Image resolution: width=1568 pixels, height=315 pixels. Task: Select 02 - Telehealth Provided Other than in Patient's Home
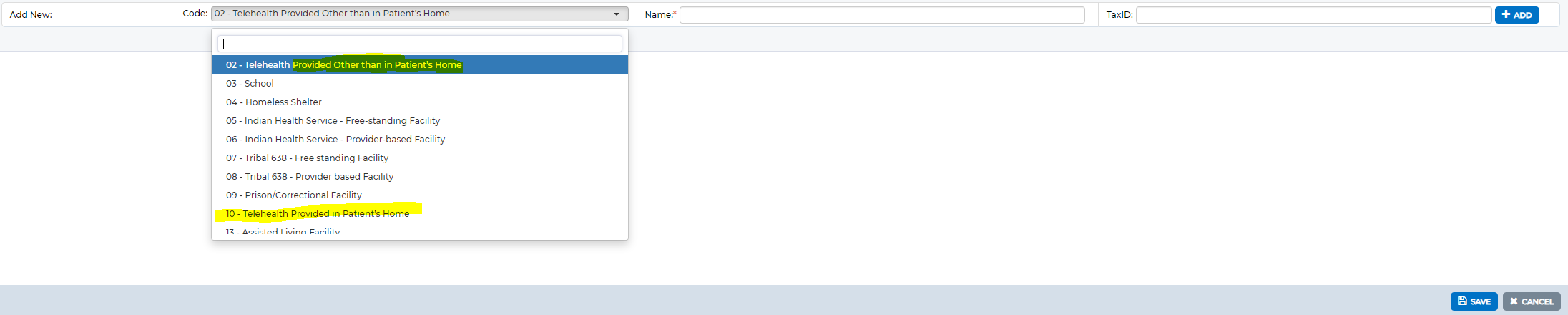click(x=420, y=64)
